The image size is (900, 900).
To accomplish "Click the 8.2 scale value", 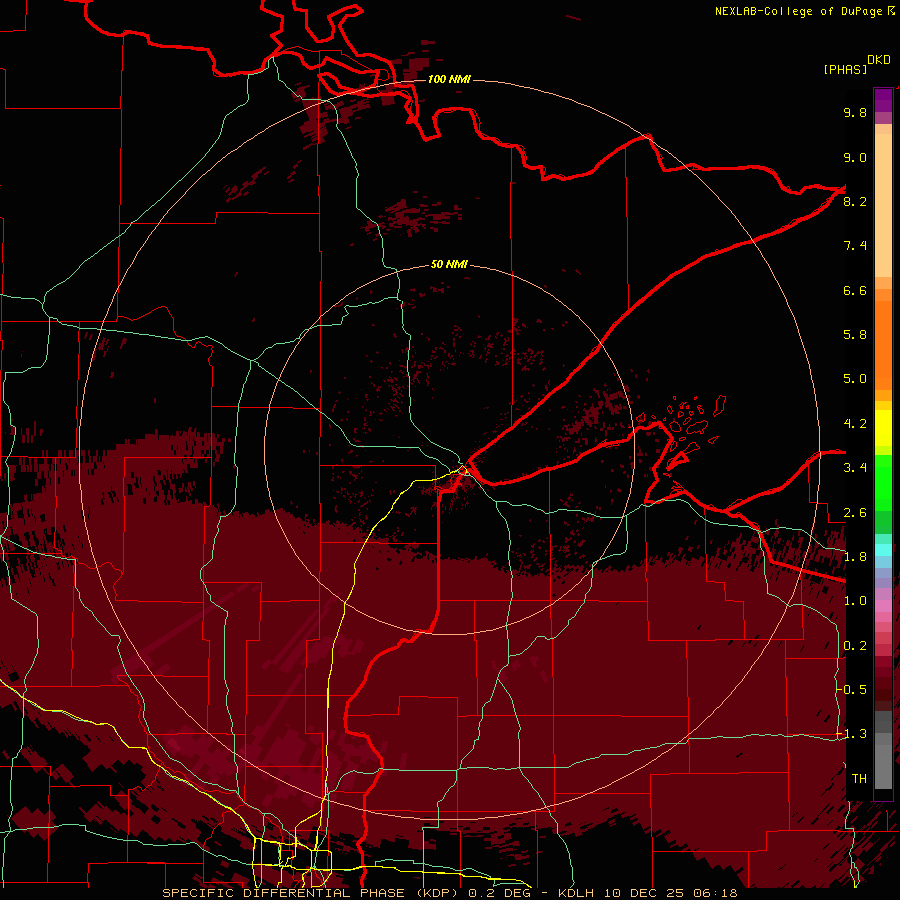I will coord(855,201).
